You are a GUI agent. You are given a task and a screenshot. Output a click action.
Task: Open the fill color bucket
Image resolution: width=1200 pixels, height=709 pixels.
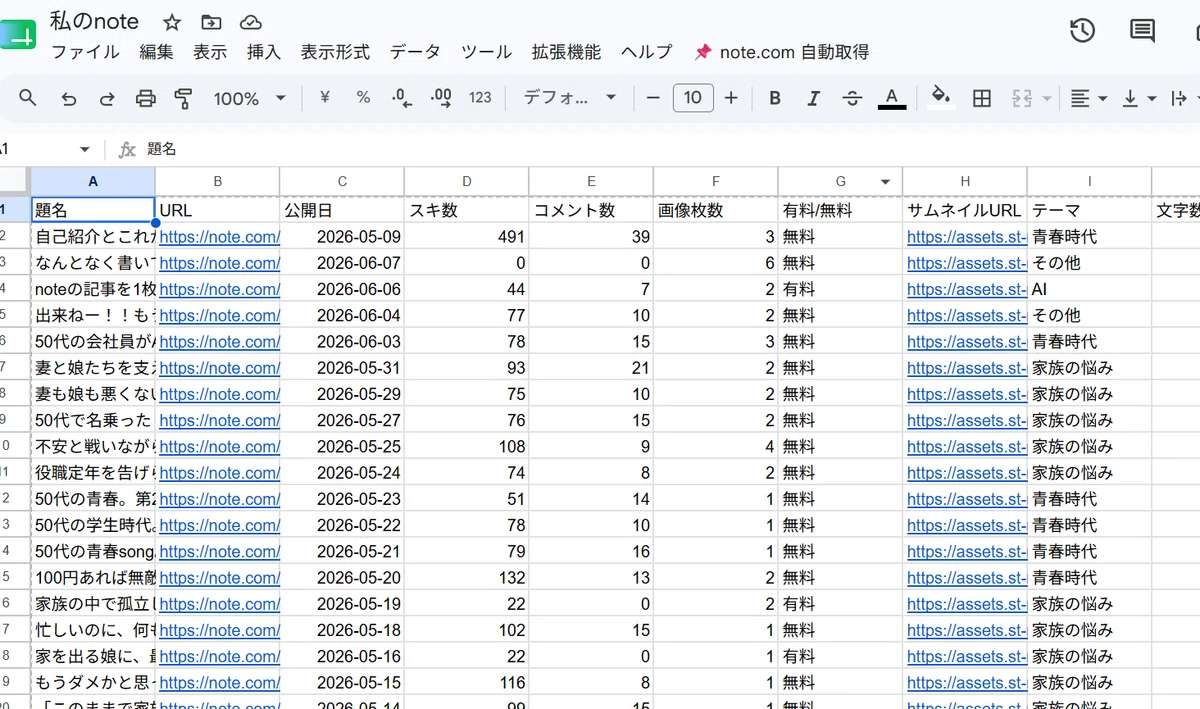(941, 97)
